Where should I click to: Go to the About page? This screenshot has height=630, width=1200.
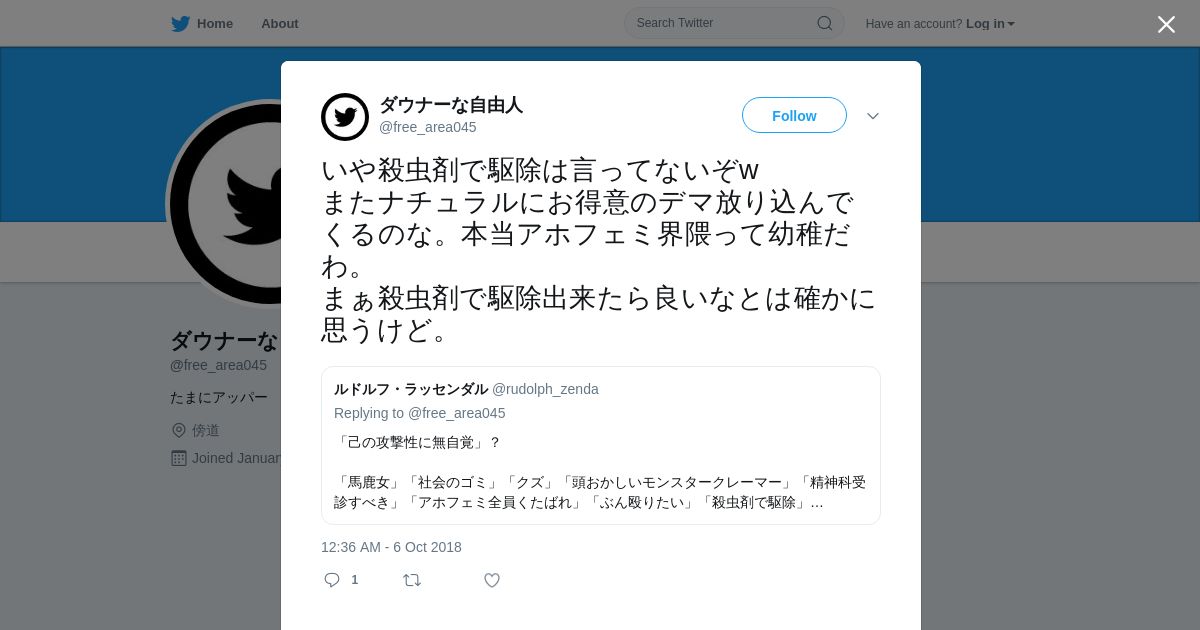point(280,23)
